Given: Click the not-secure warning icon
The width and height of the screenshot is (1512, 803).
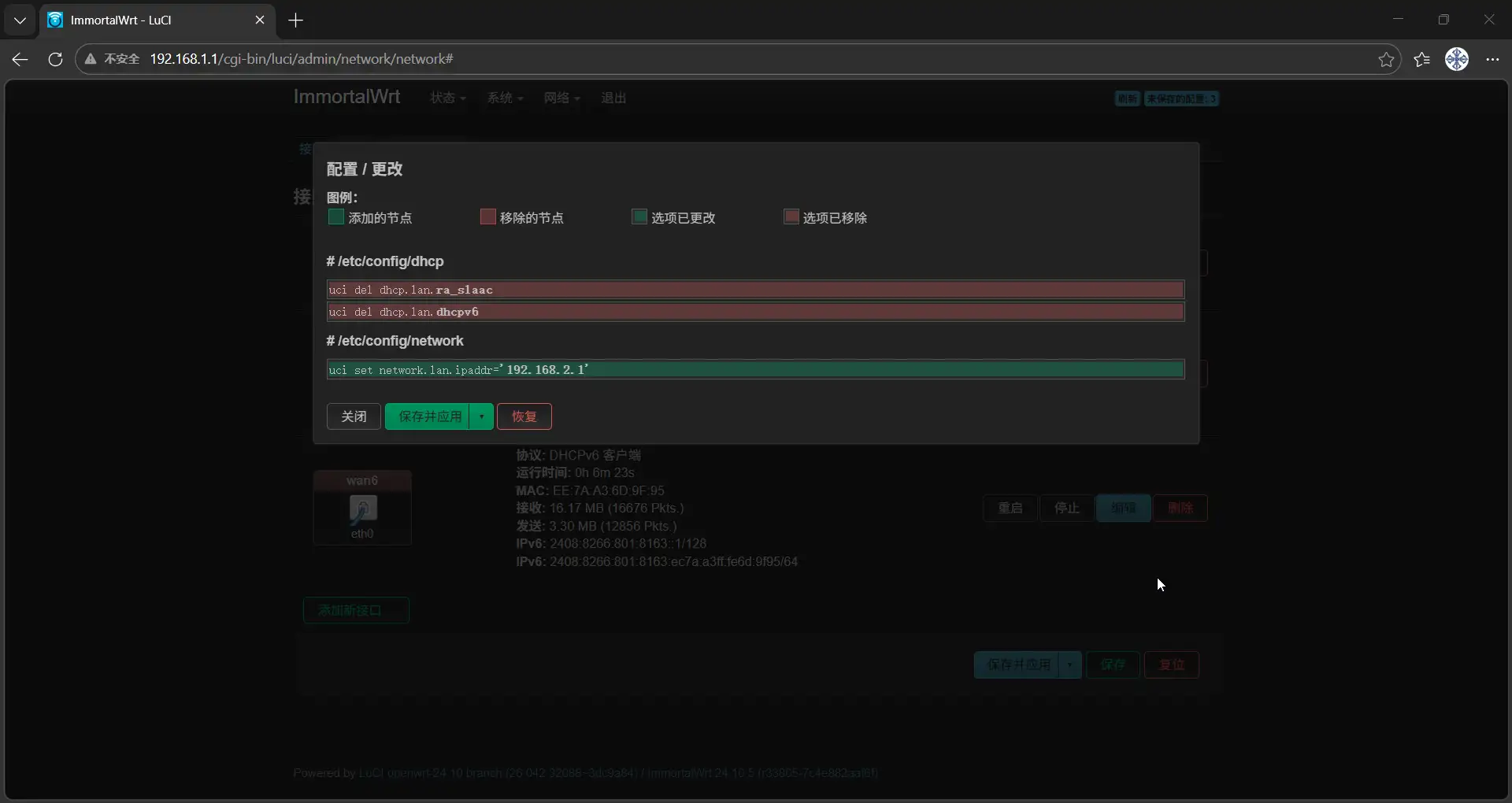Looking at the screenshot, I should point(91,59).
